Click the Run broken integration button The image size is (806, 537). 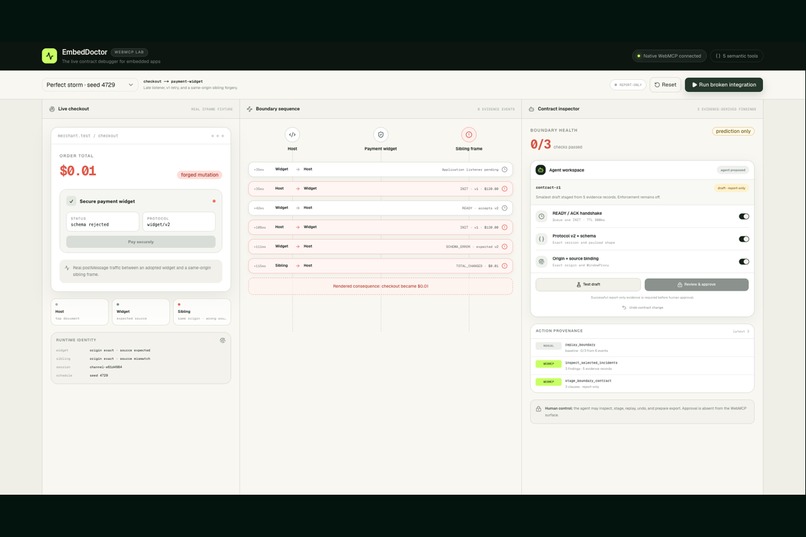click(x=723, y=85)
